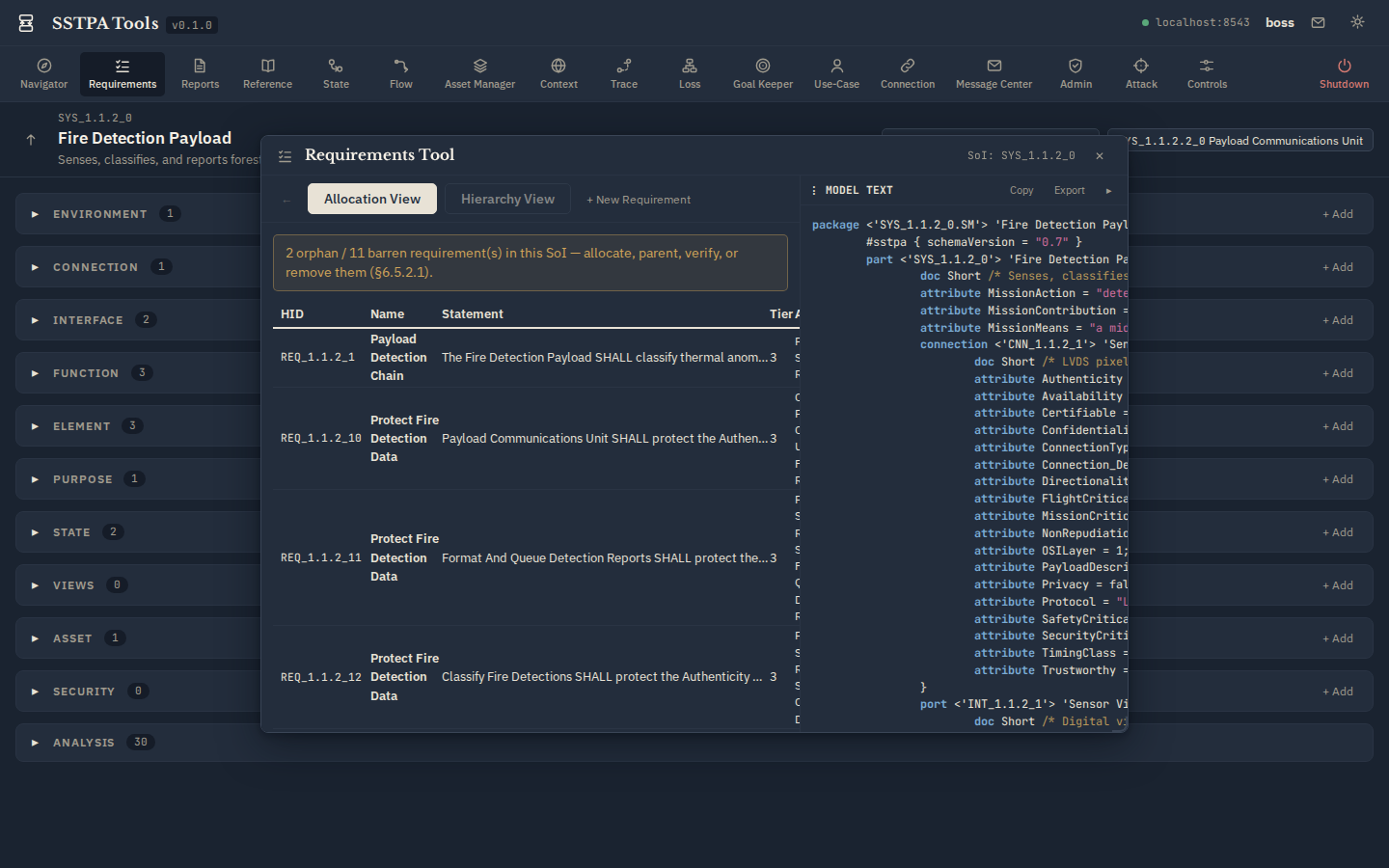1389x868 pixels.
Task: Open the Flow tool
Action: click(401, 74)
